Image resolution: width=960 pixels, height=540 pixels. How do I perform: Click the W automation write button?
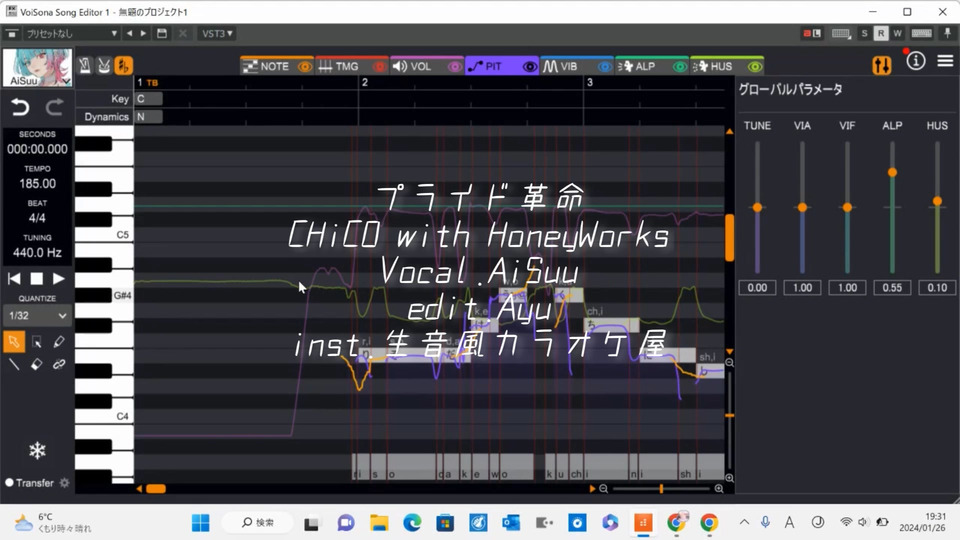897,33
